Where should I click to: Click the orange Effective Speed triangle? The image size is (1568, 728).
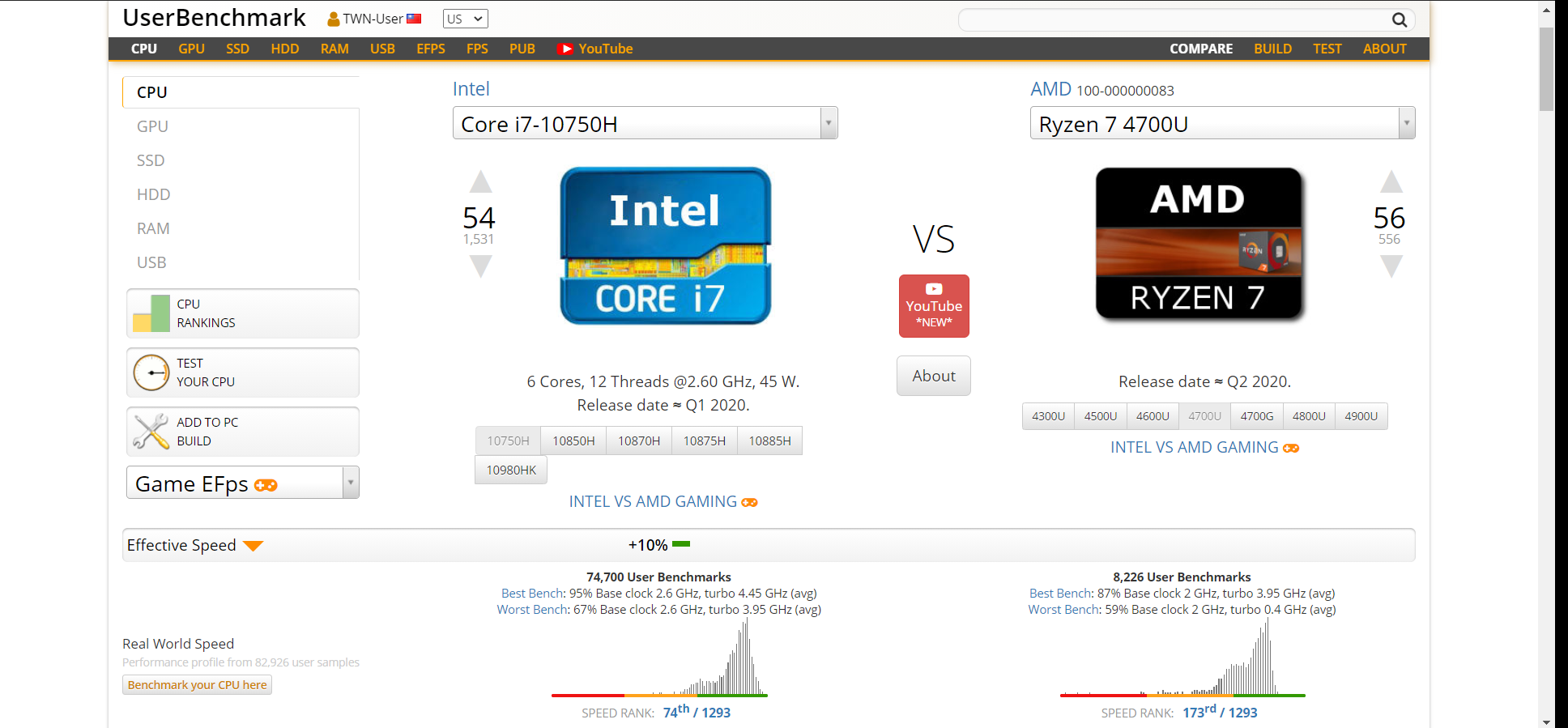coord(254,546)
